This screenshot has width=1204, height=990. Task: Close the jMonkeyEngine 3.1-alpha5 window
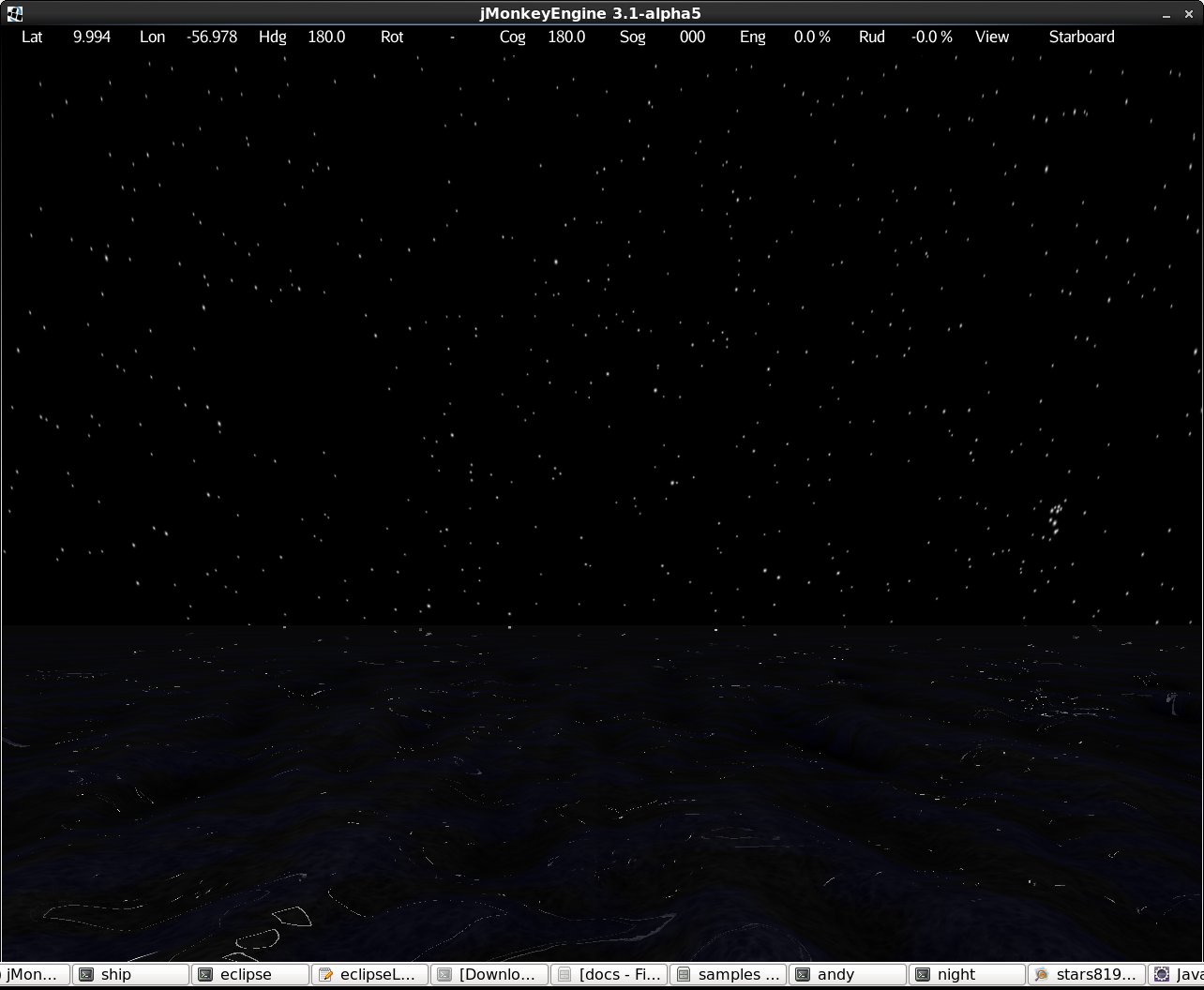1189,14
